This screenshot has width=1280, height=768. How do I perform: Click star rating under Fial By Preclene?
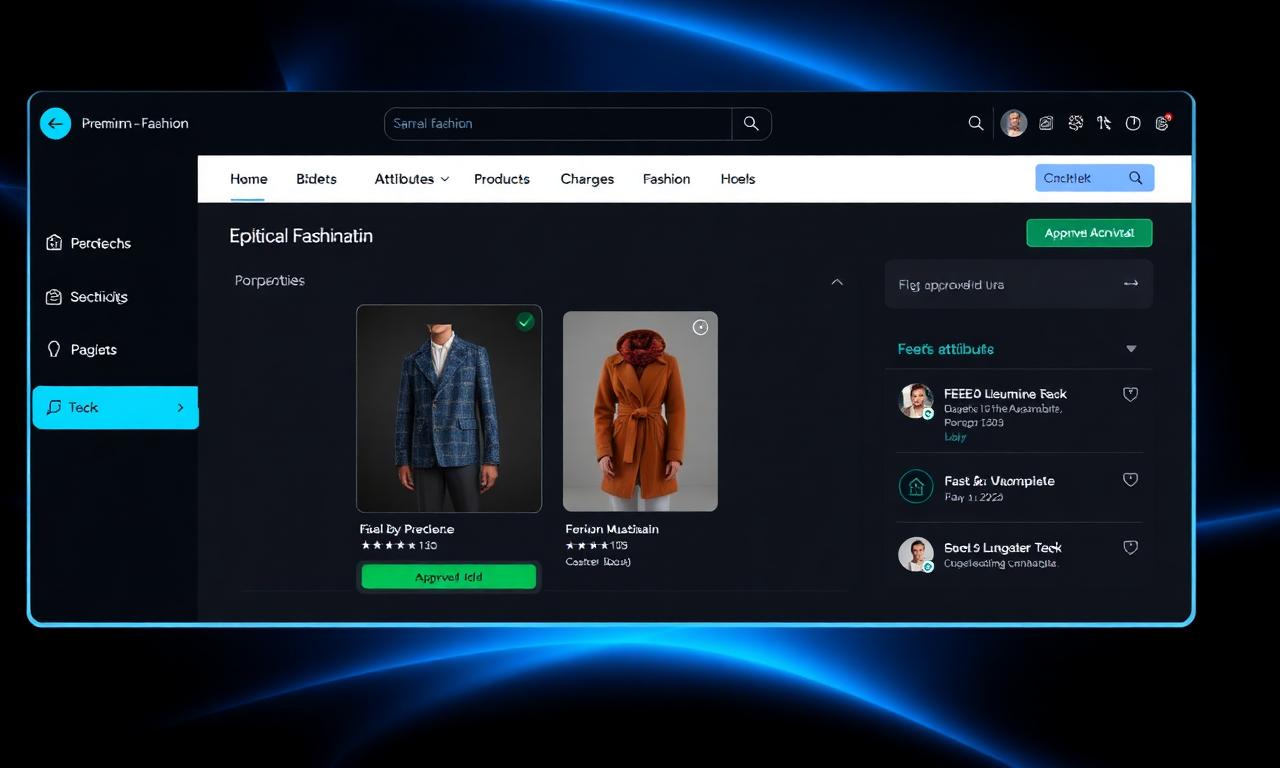pos(399,546)
